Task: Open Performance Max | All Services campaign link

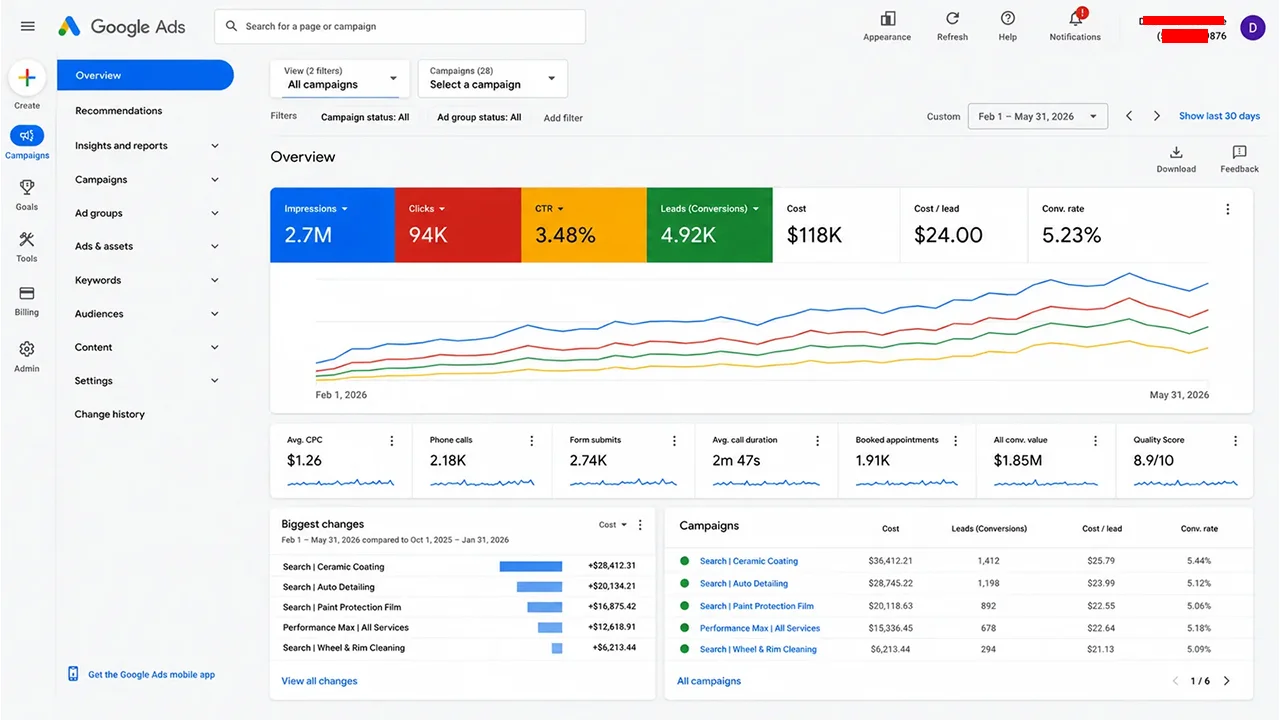Action: point(759,628)
